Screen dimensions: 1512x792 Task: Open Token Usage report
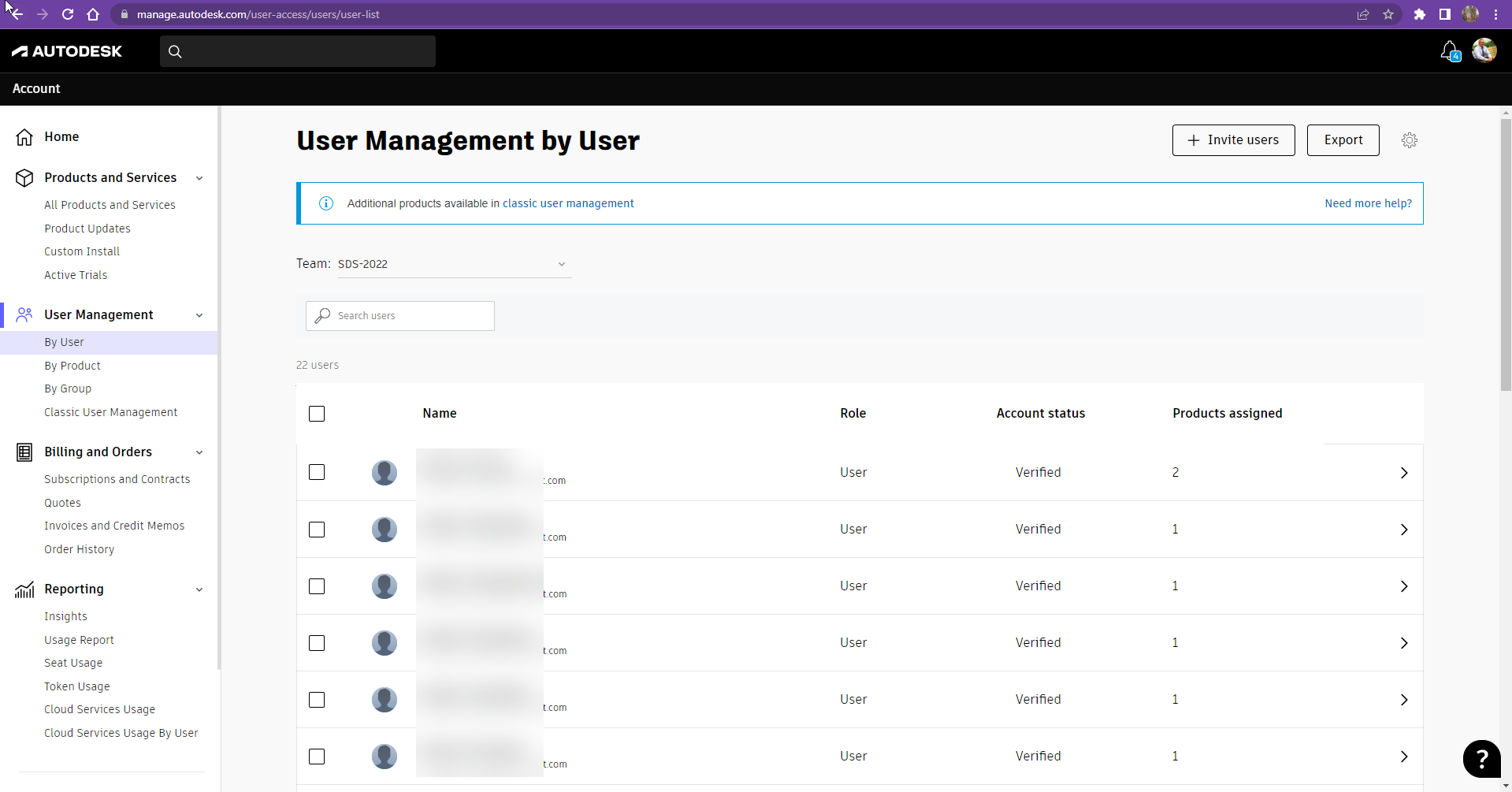point(77,686)
